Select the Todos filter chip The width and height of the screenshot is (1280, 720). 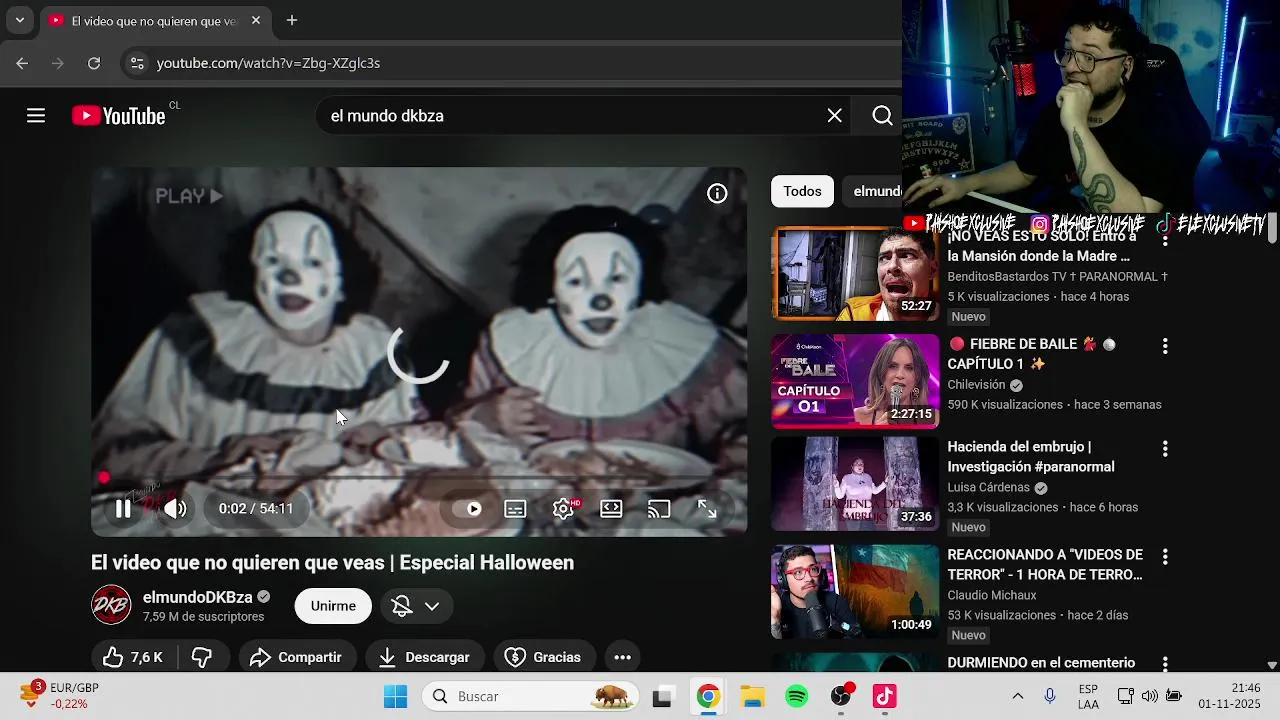pyautogui.click(x=802, y=191)
